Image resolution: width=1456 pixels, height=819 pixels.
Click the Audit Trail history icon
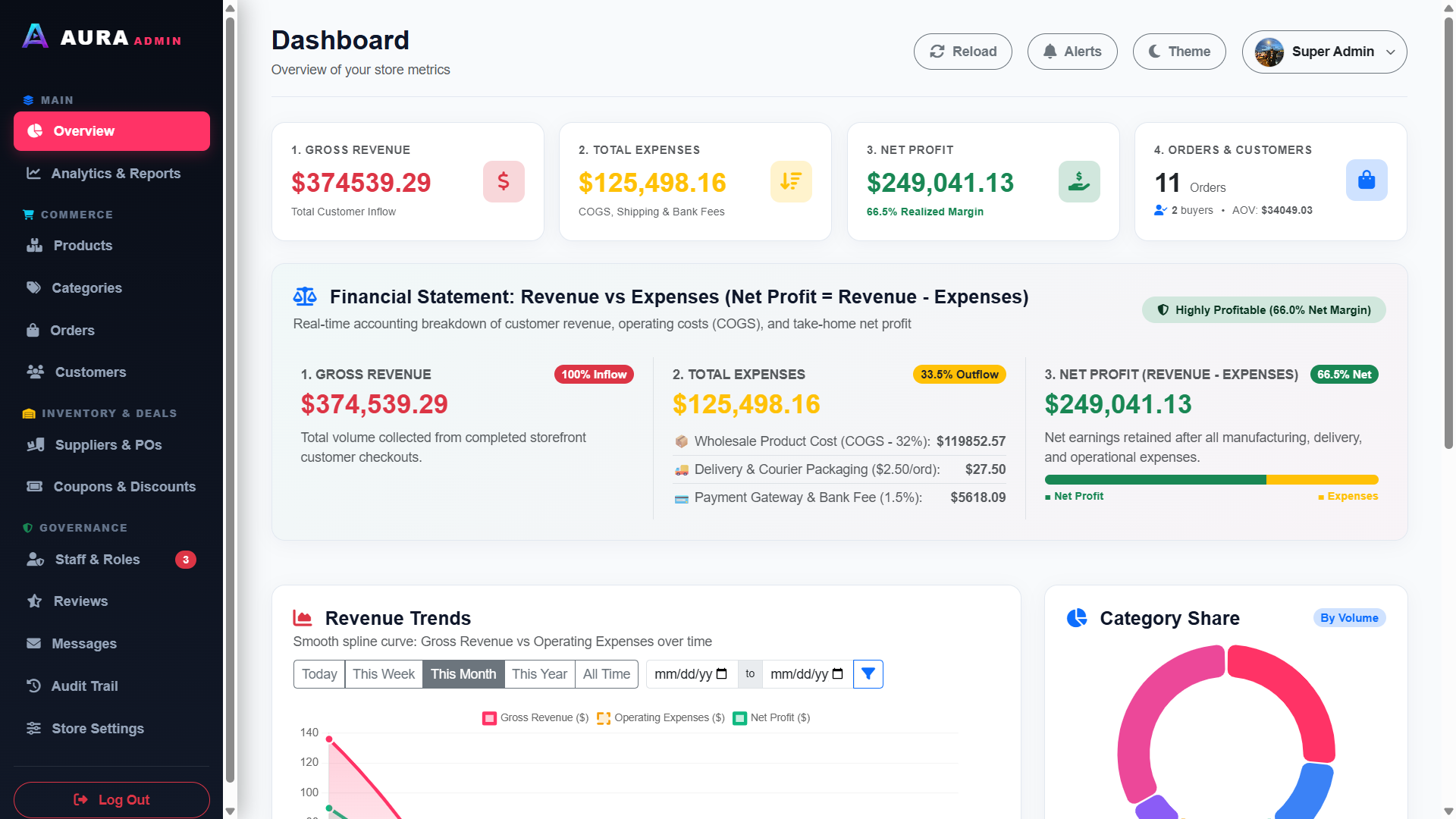coord(34,686)
